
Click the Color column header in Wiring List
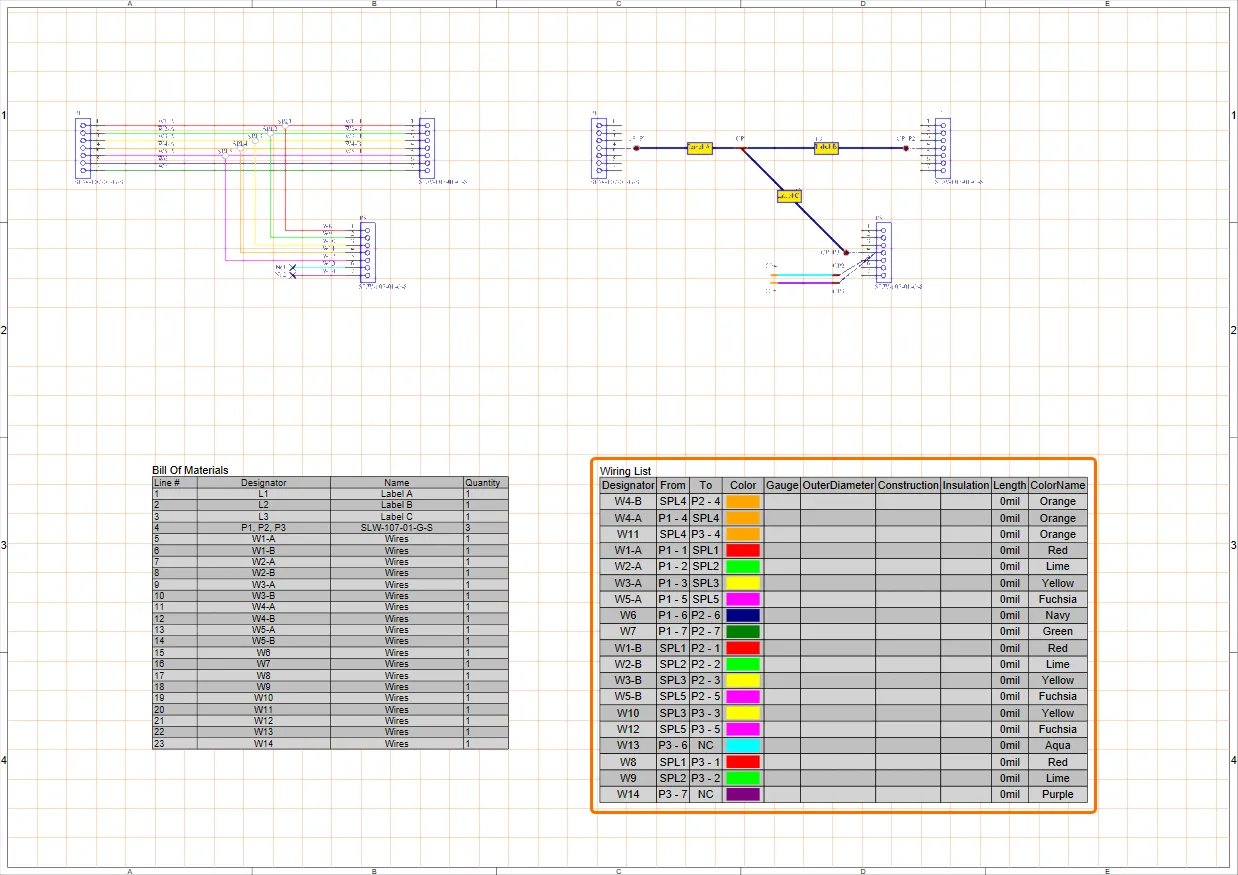tap(743, 485)
